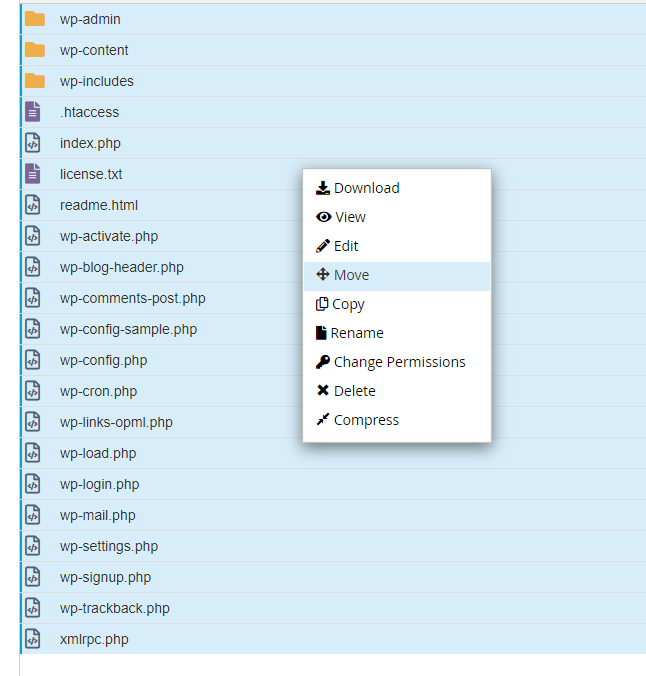This screenshot has height=676, width=646.
Task: Click the wp-signup.php file icon
Action: coord(32,577)
